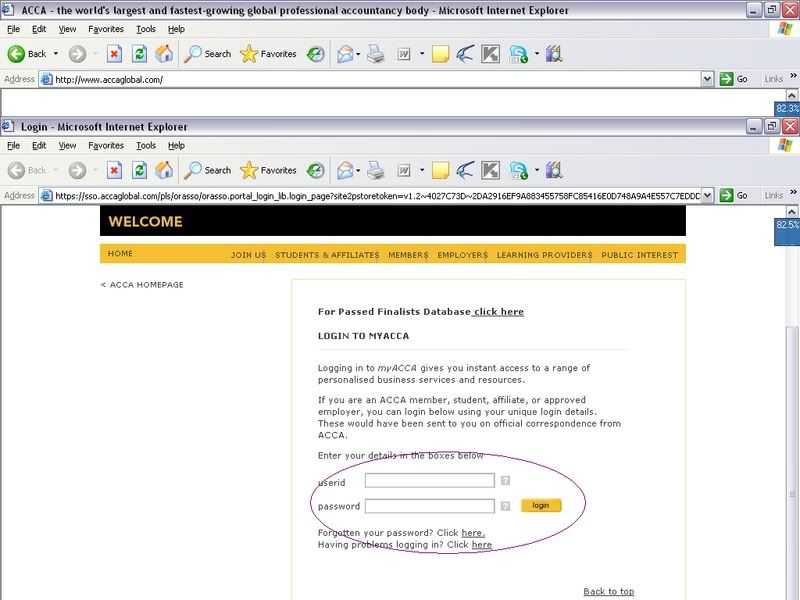Open Search in ACCA homepage window toolbar
Image resolution: width=800 pixels, height=600 pixels.
[208, 54]
